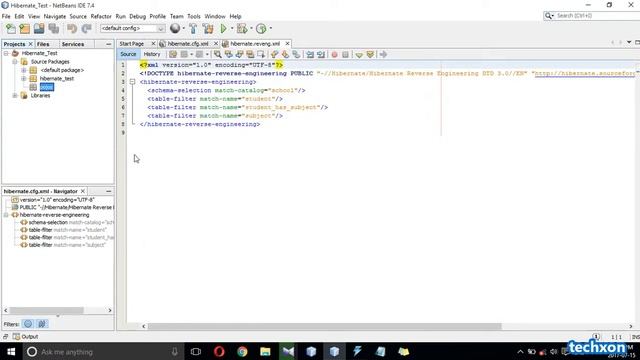The width and height of the screenshot is (640, 360).
Task: Click the Find Next Occurrence icon
Action: [240, 54]
